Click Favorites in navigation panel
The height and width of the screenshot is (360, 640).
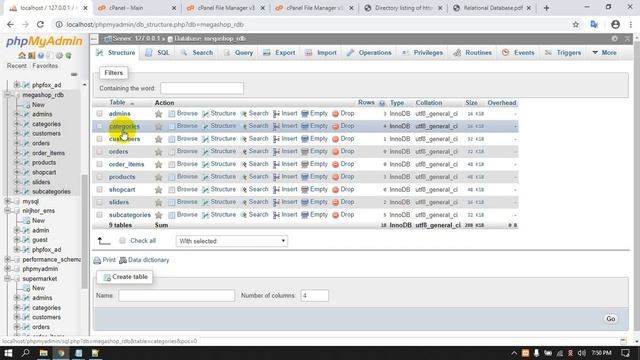coord(45,66)
